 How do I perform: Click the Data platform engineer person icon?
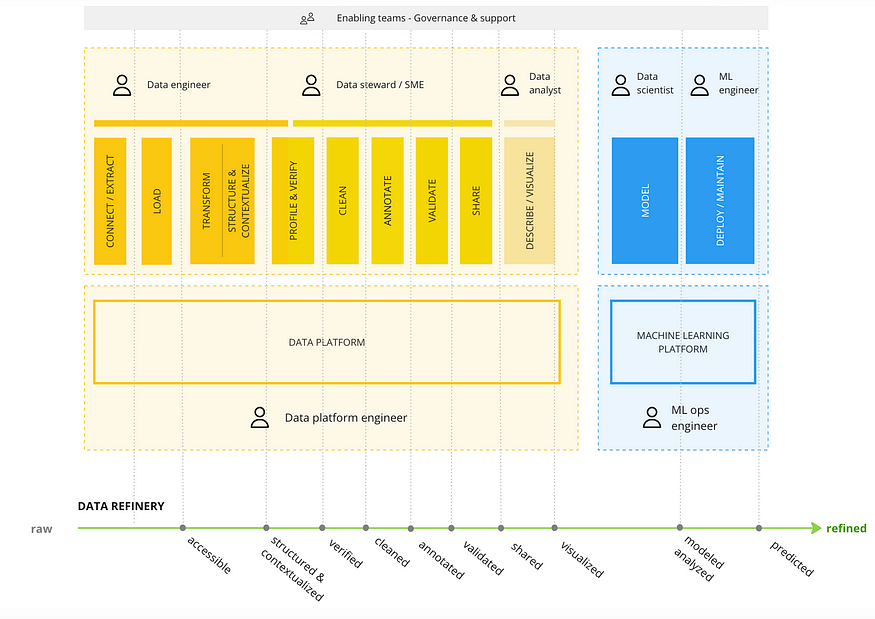point(260,417)
